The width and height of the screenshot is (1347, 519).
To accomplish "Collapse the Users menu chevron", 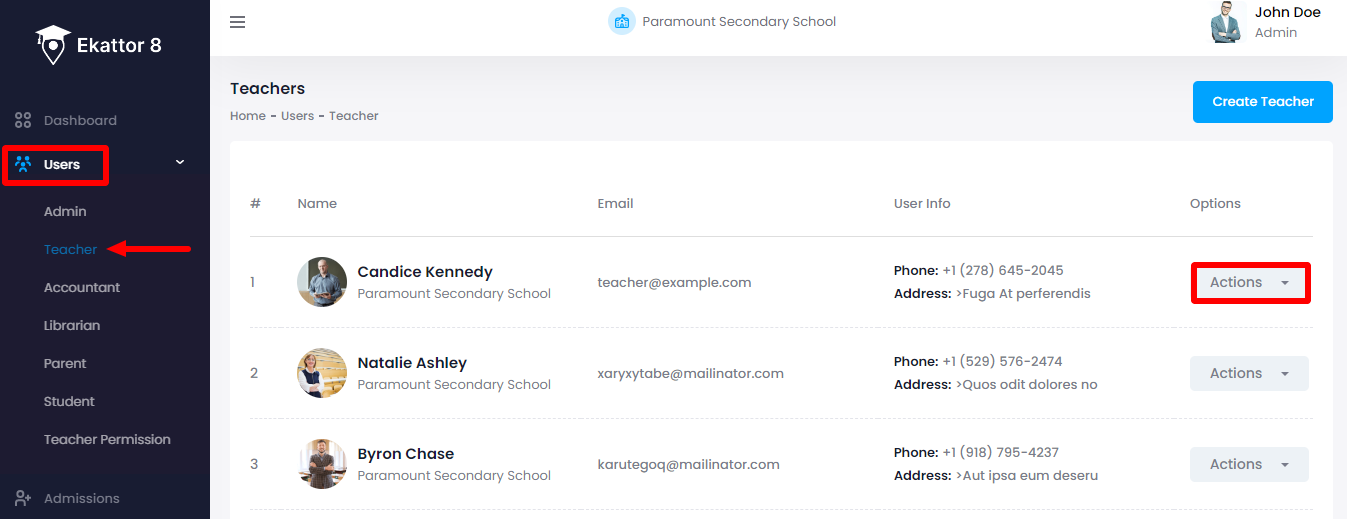I will (180, 162).
